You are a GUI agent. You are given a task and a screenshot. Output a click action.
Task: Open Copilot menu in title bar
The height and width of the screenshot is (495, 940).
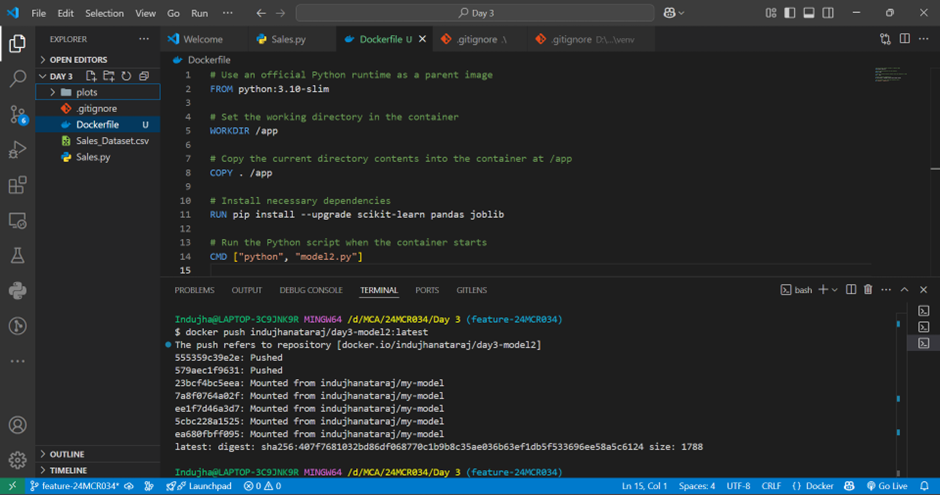674,13
